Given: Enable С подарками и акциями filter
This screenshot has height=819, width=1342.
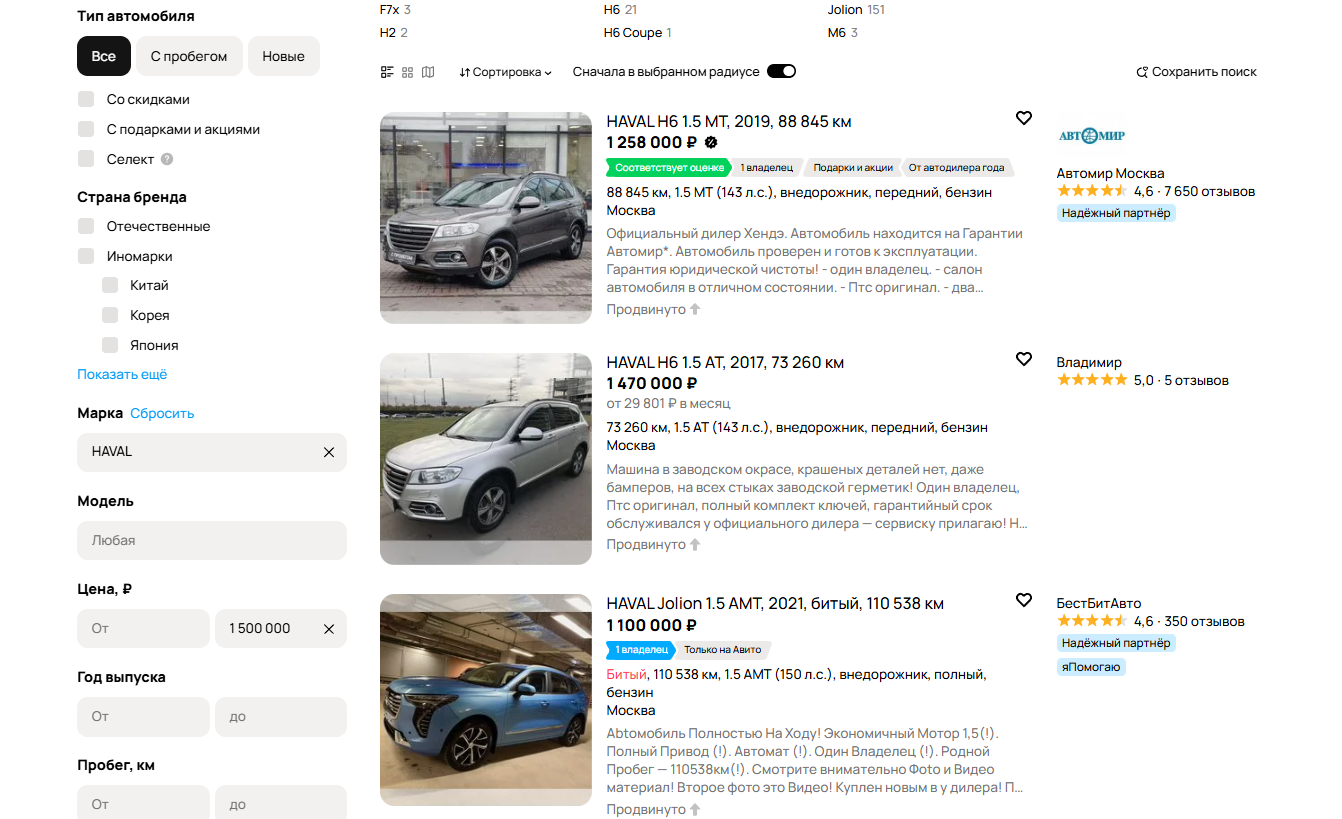Looking at the screenshot, I should [x=86, y=129].
